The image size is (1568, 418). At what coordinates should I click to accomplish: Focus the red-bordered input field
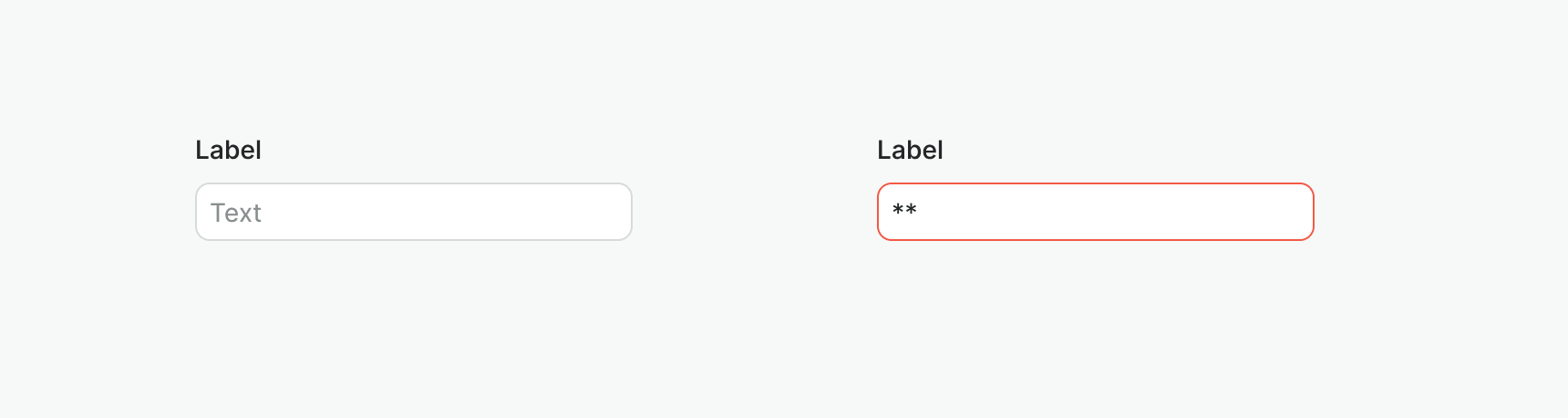coord(1095,212)
